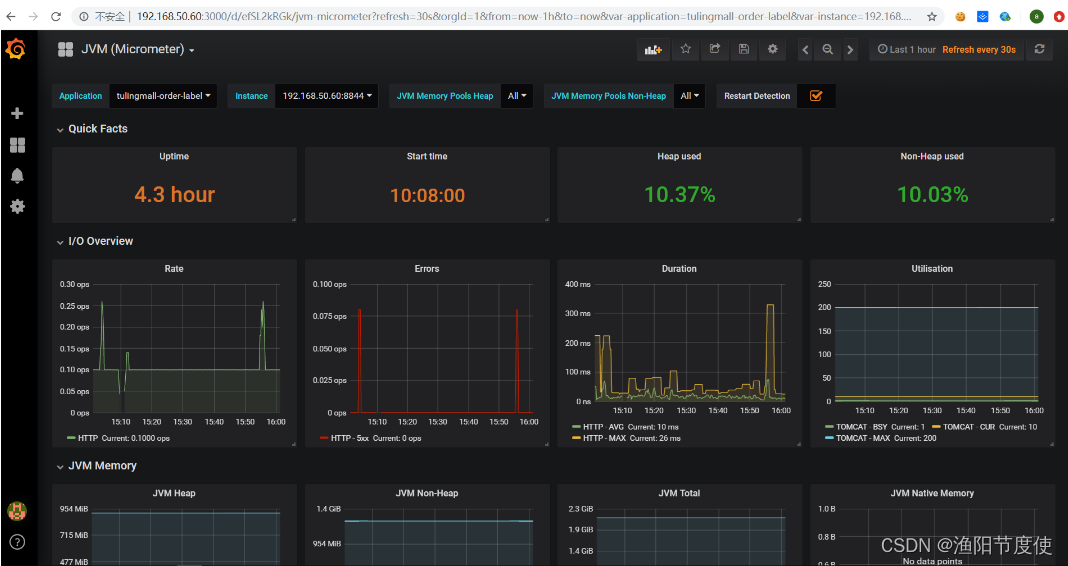Screen dimensions: 1068x566
Task: Open the Help question mark icon
Action: pos(17,541)
